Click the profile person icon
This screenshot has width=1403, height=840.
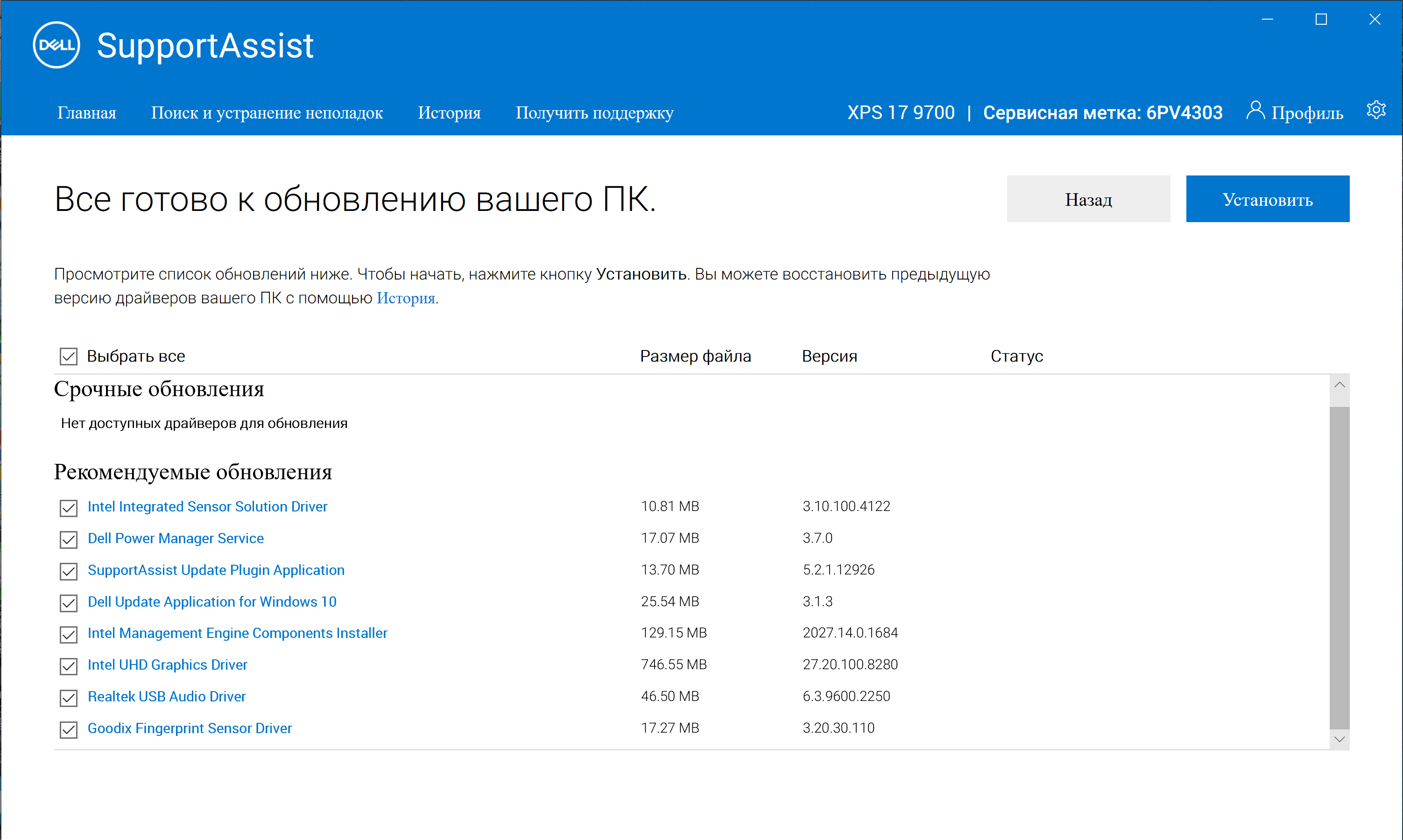[1255, 110]
